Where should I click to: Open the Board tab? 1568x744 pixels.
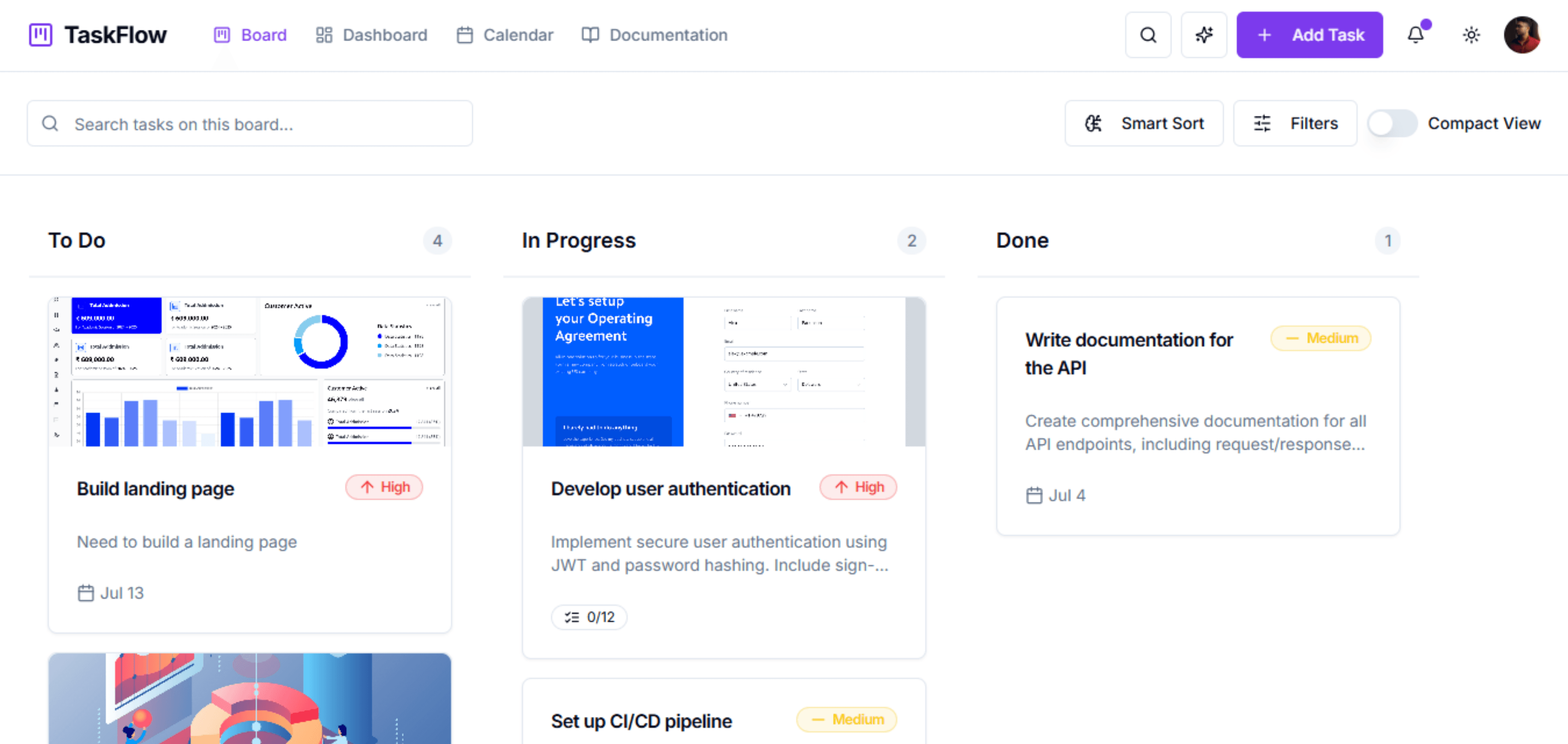[x=250, y=35]
